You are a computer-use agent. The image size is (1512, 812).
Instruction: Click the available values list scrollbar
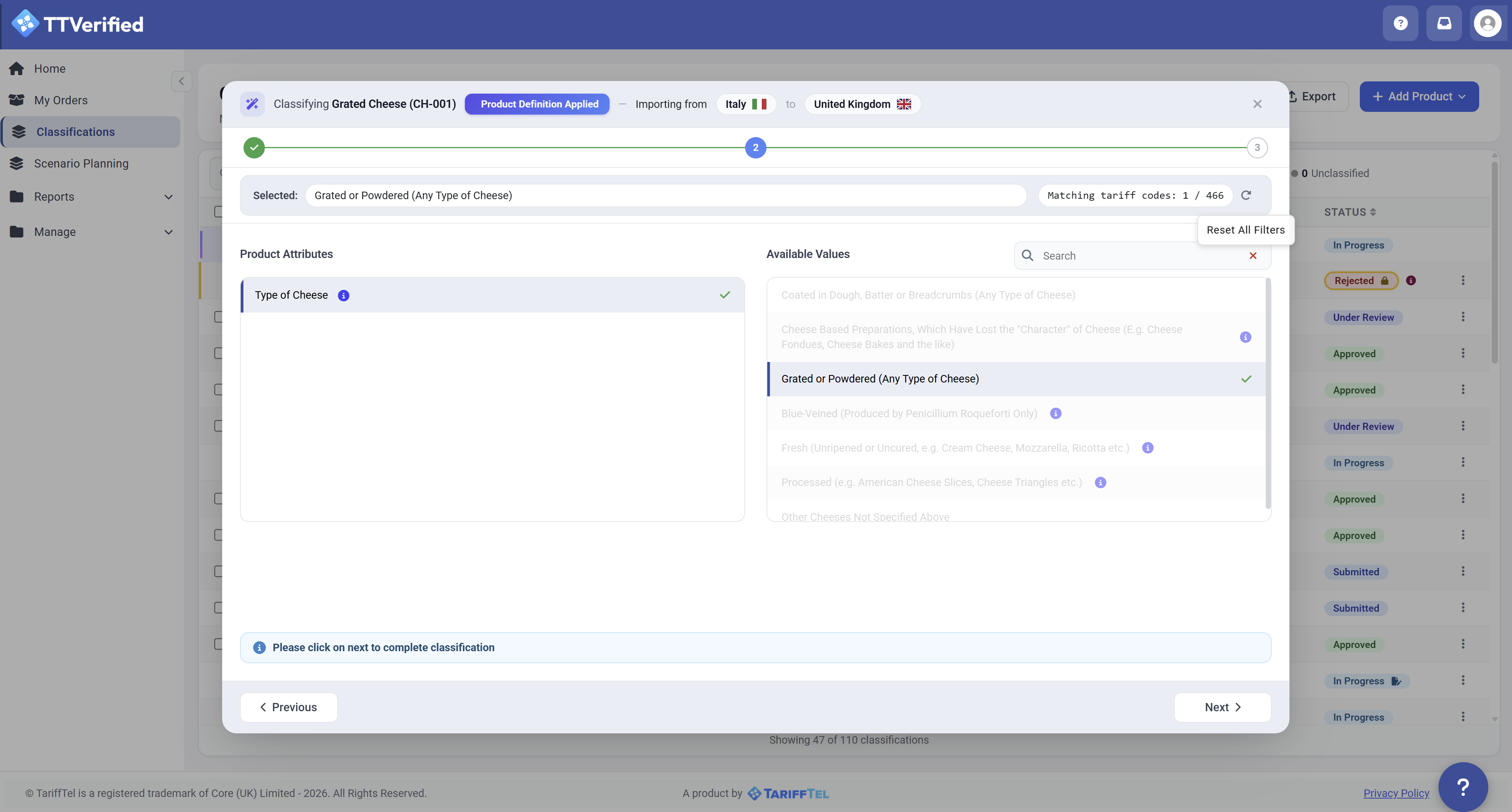click(1268, 393)
